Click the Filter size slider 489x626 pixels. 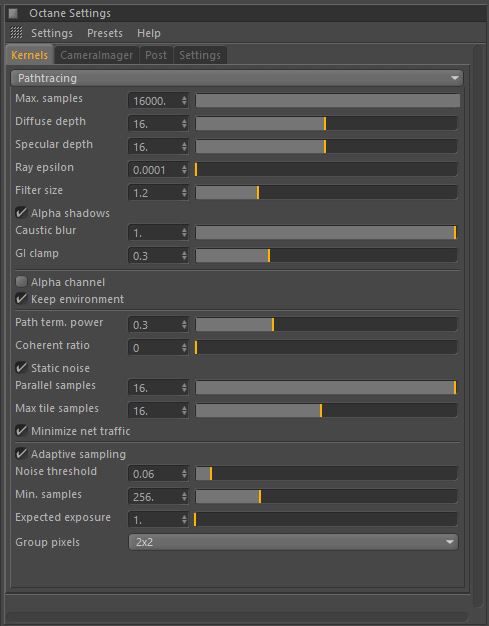[x=326, y=193]
